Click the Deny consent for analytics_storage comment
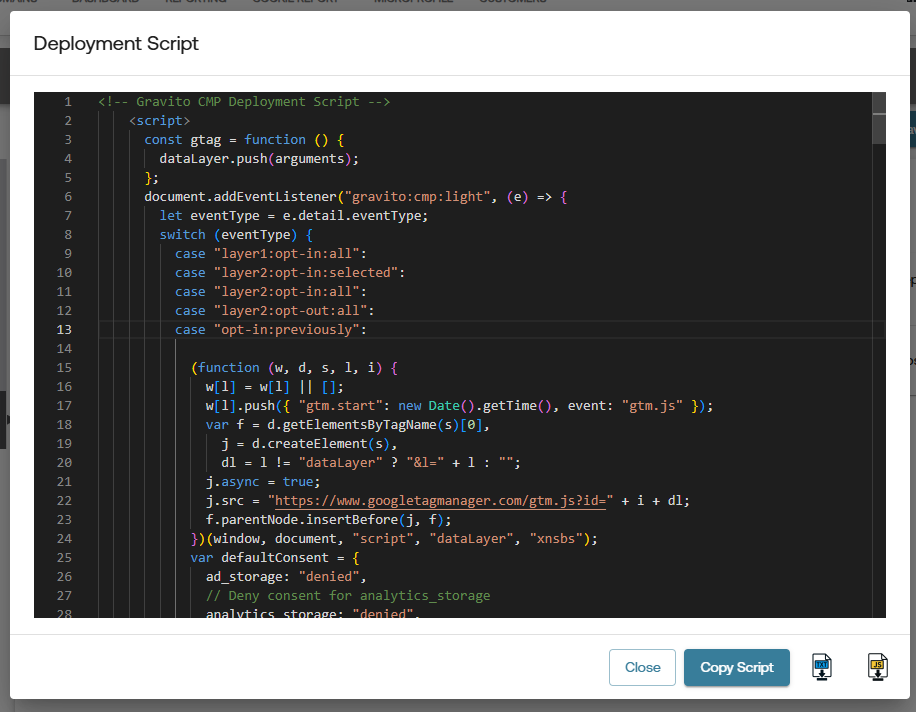Screen dimensions: 916x712 (x=348, y=595)
